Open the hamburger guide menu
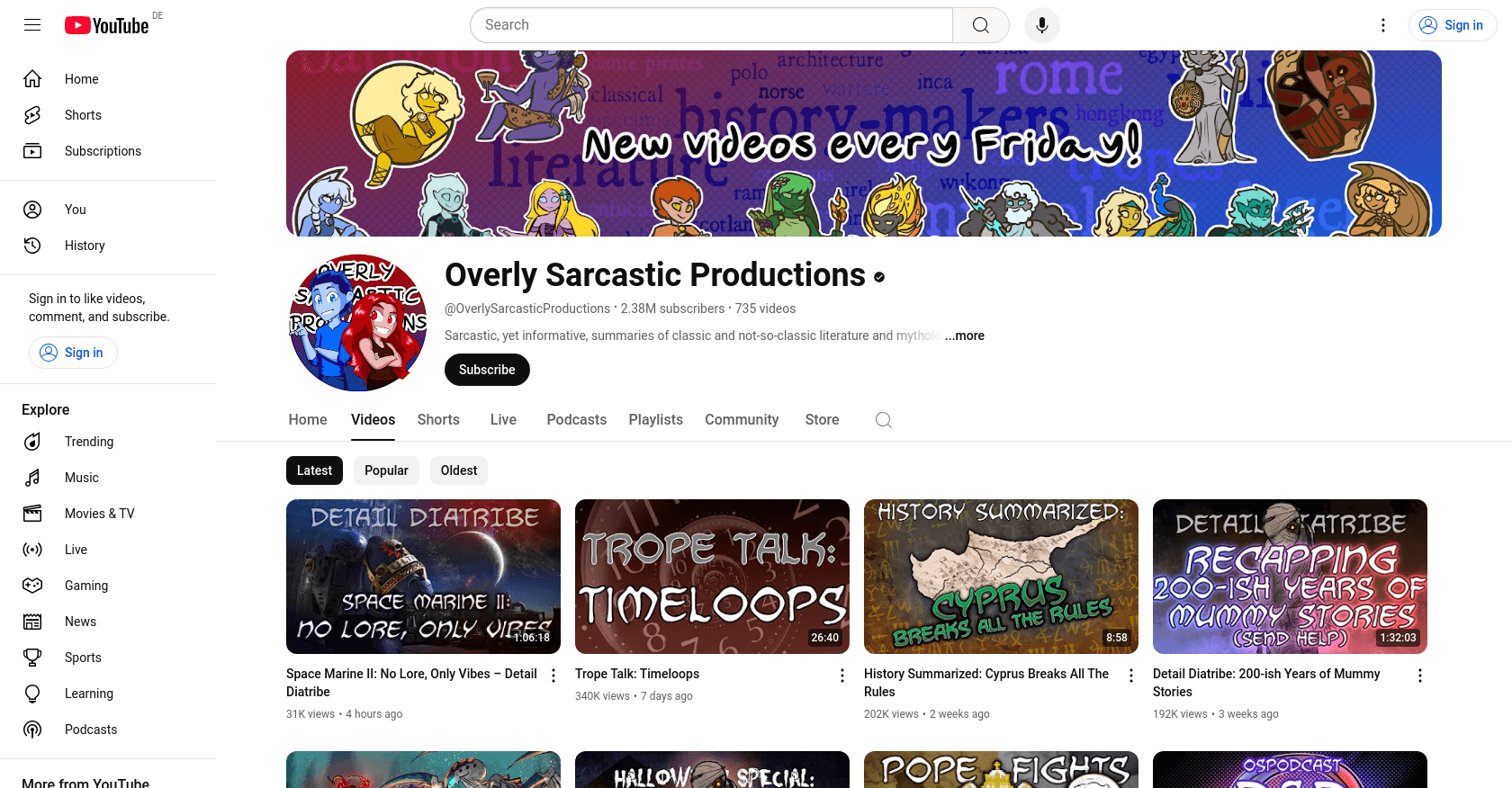This screenshot has width=1512, height=788. click(32, 25)
